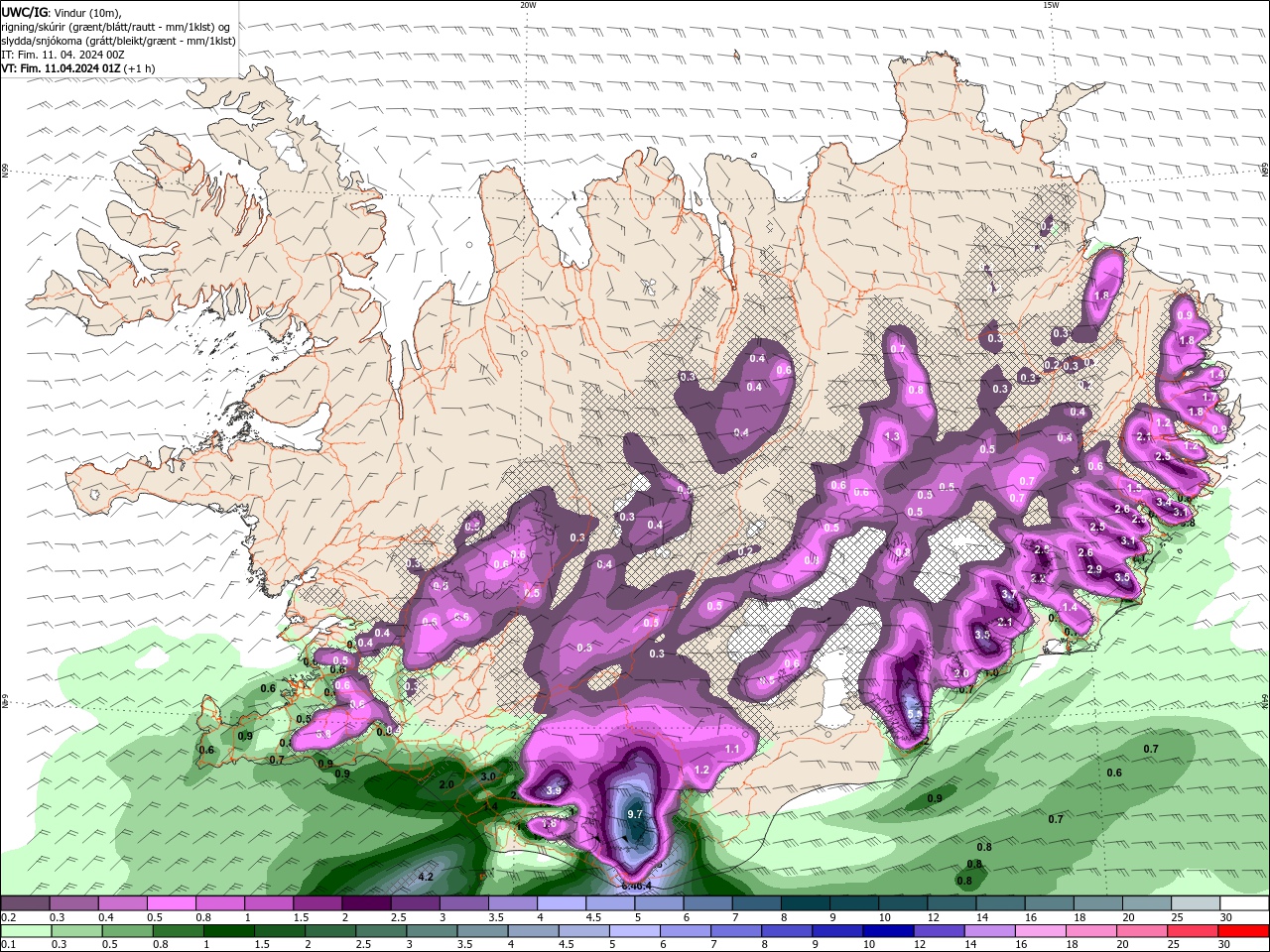Click dark teal swatch between 9 and 10, snow legend
1270x952 pixels.
coord(852,903)
